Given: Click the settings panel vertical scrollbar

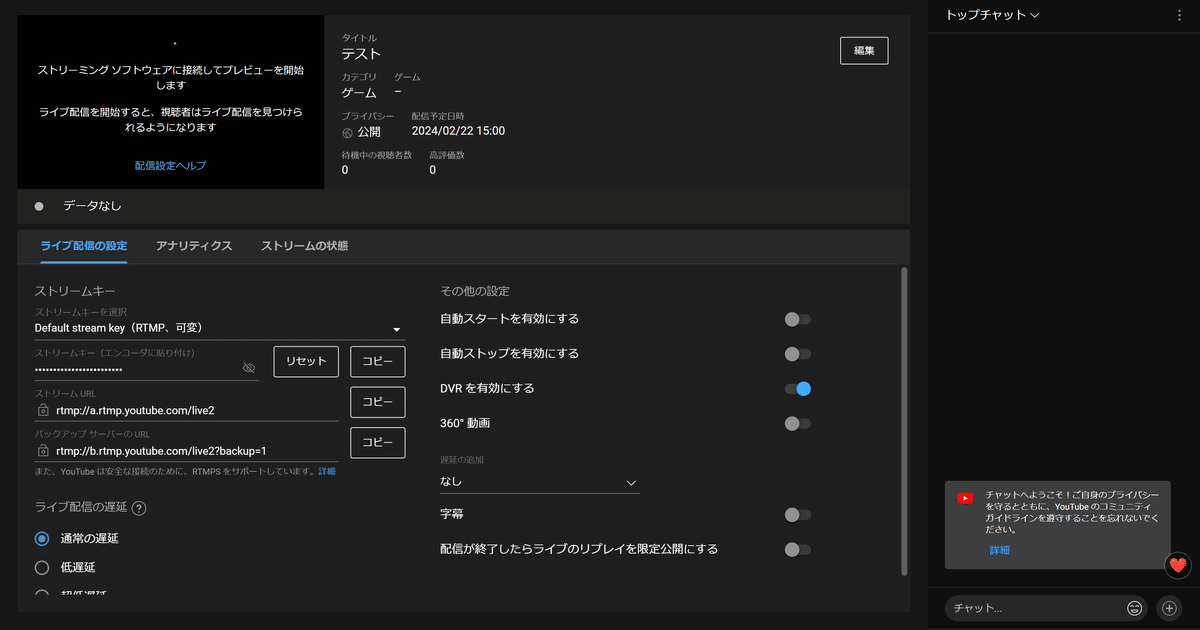Looking at the screenshot, I should (905, 420).
